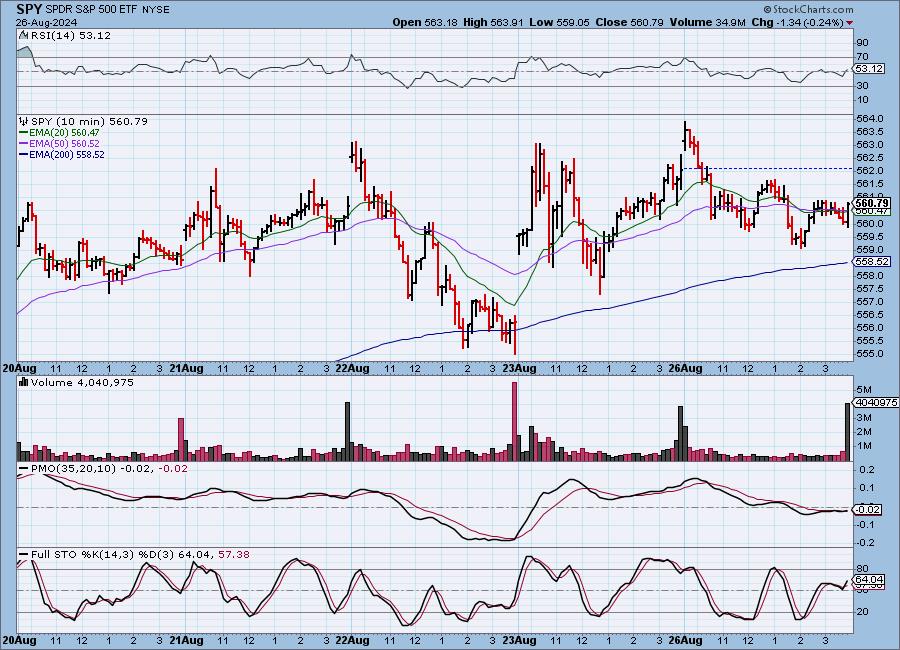The width and height of the screenshot is (900, 650).
Task: Click the 555.0 price axis label
Action: tap(870, 354)
